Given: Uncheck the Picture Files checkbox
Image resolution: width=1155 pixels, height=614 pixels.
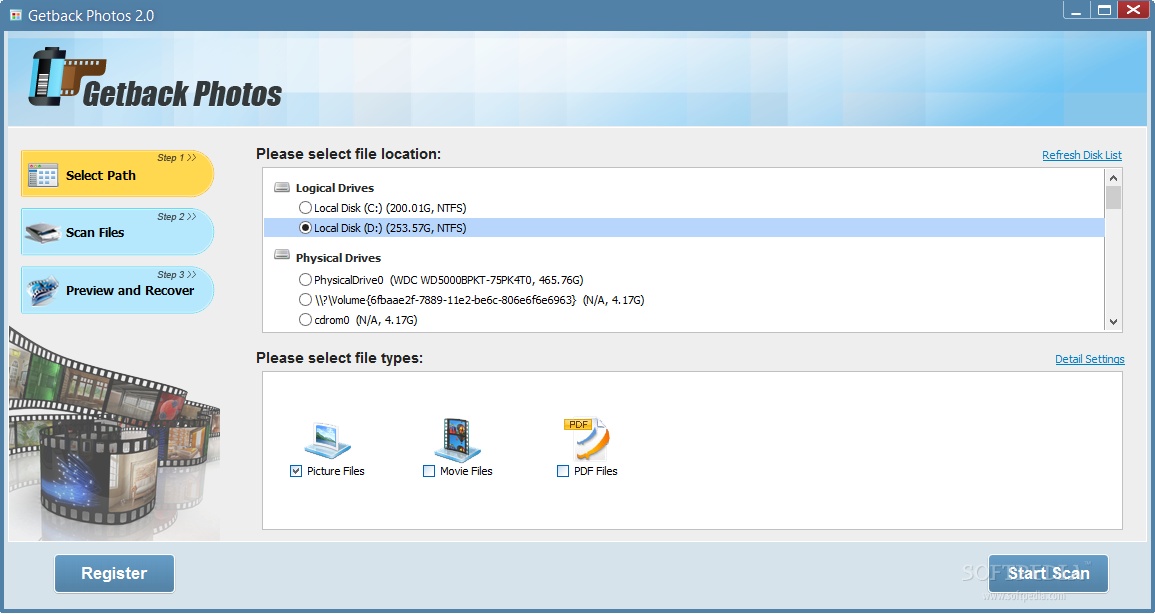Looking at the screenshot, I should click(x=295, y=471).
